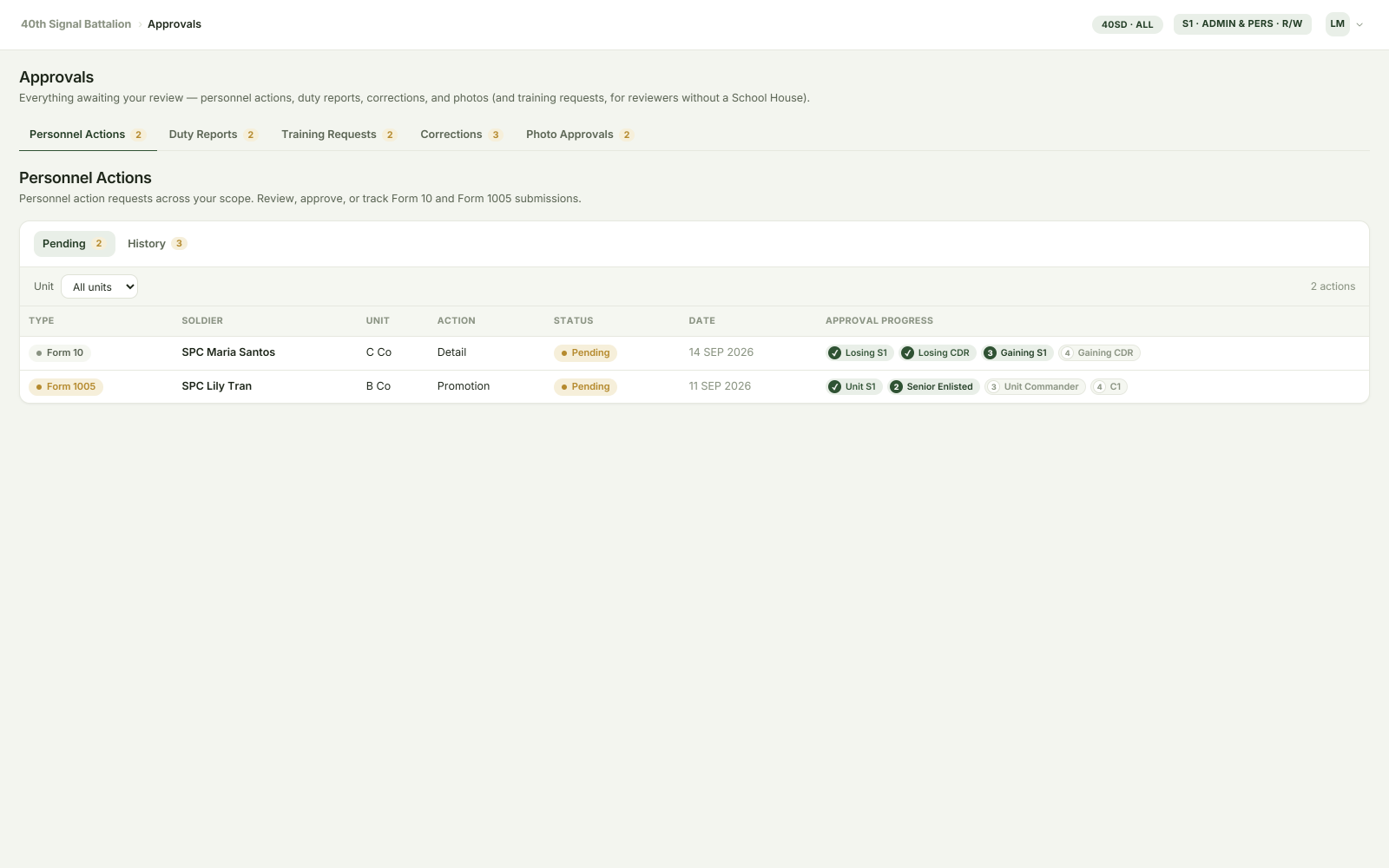Image resolution: width=1389 pixels, height=868 pixels.
Task: Click the C Co unit cell
Action: pos(379,352)
